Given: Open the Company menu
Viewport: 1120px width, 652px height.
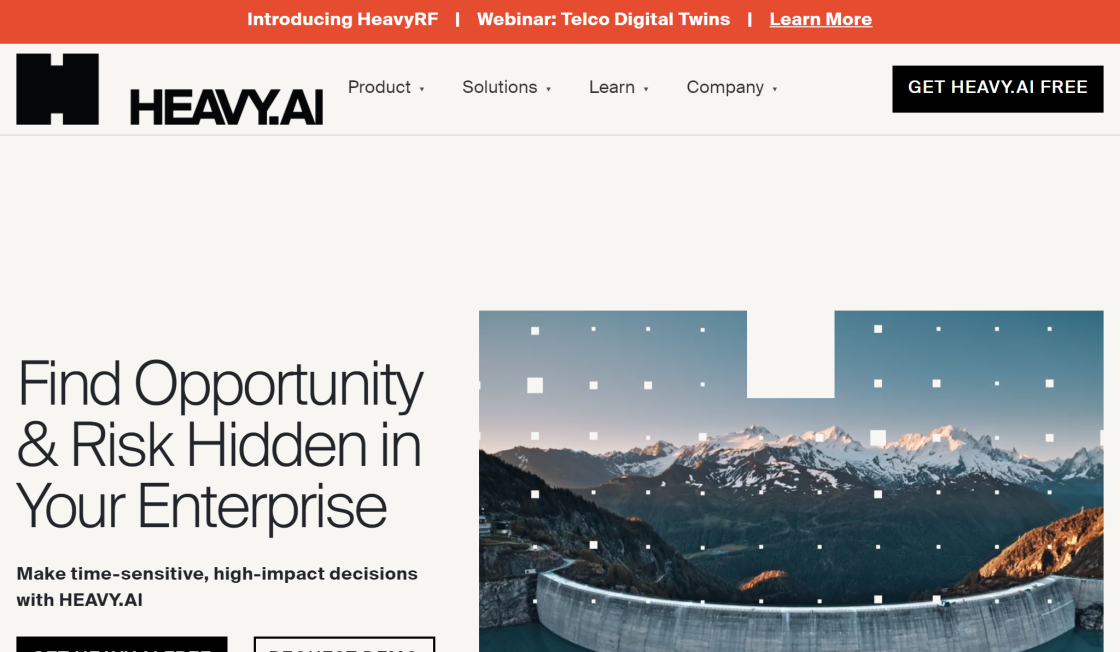Looking at the screenshot, I should [725, 87].
